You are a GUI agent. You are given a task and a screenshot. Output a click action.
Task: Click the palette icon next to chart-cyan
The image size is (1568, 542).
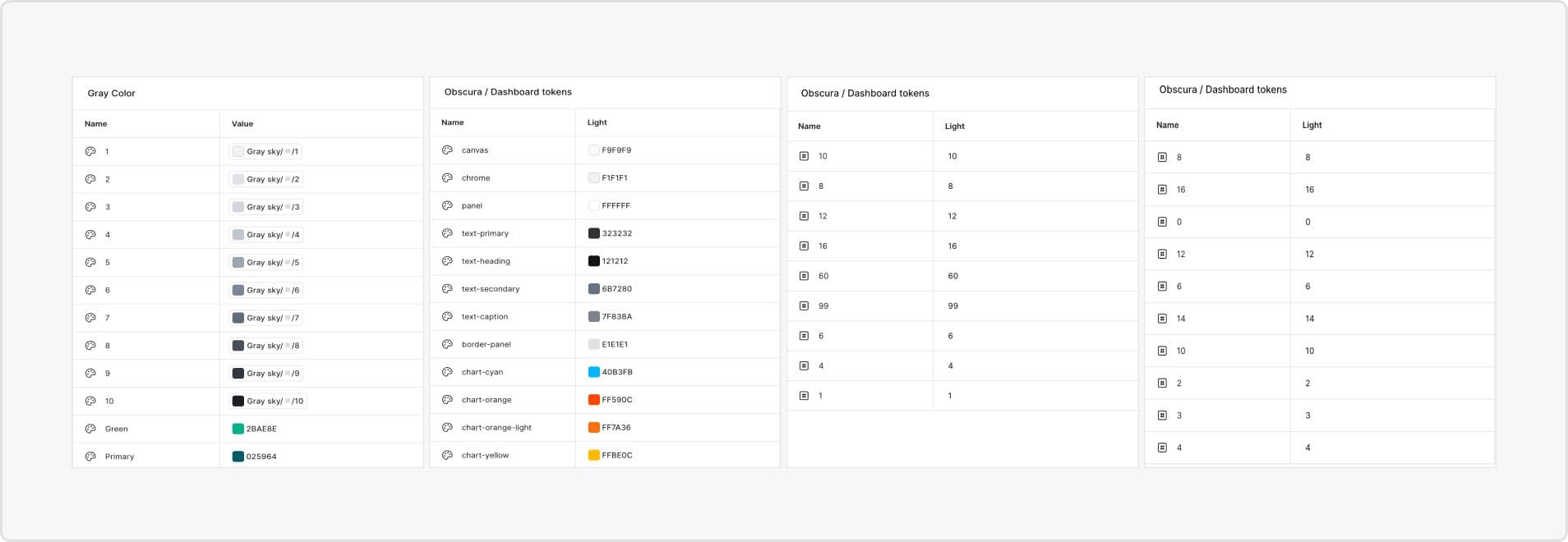pyautogui.click(x=447, y=372)
